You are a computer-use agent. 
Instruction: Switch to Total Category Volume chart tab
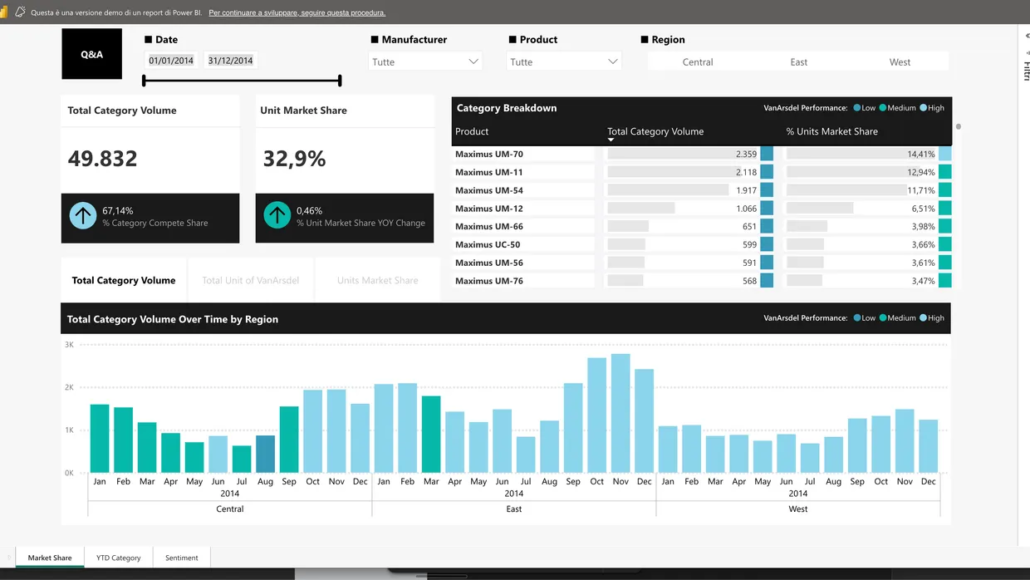(x=123, y=280)
